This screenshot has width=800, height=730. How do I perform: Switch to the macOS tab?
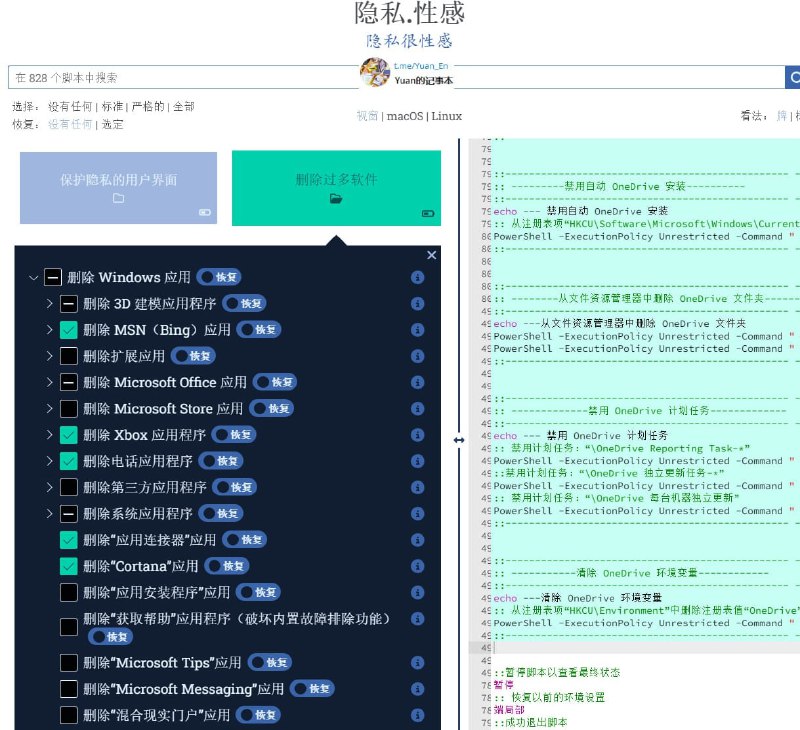[405, 116]
